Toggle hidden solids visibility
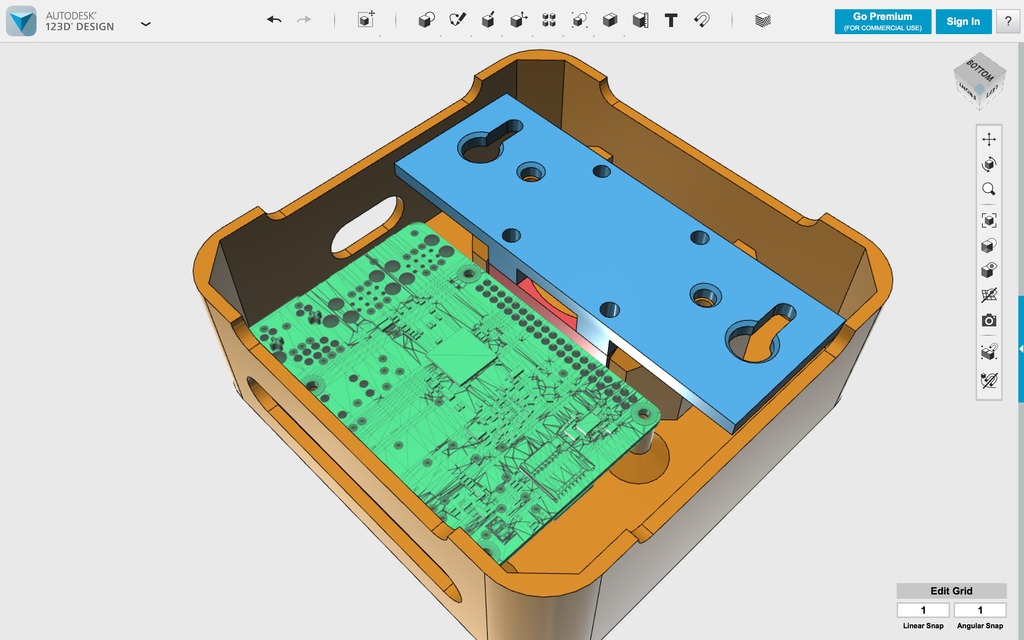1024x640 pixels. pyautogui.click(x=988, y=271)
